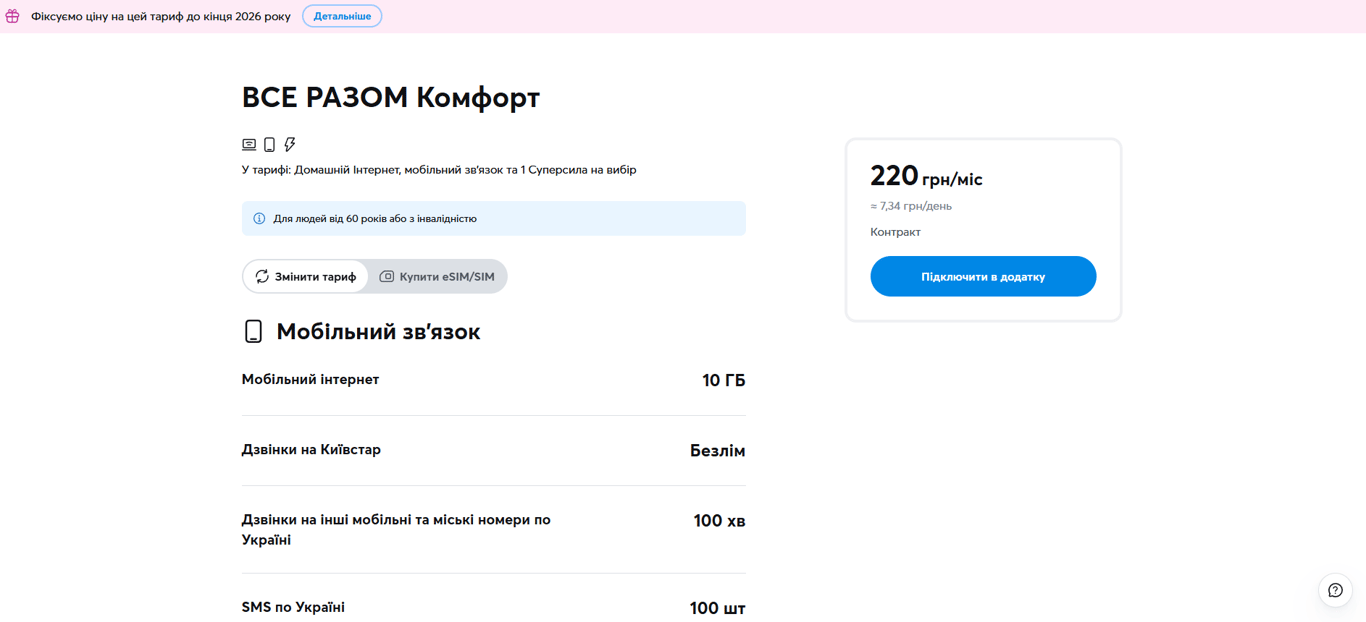The height and width of the screenshot is (622, 1366).
Task: Click the ВСЕ РАЗОМ Комфорт title
Action: (390, 97)
